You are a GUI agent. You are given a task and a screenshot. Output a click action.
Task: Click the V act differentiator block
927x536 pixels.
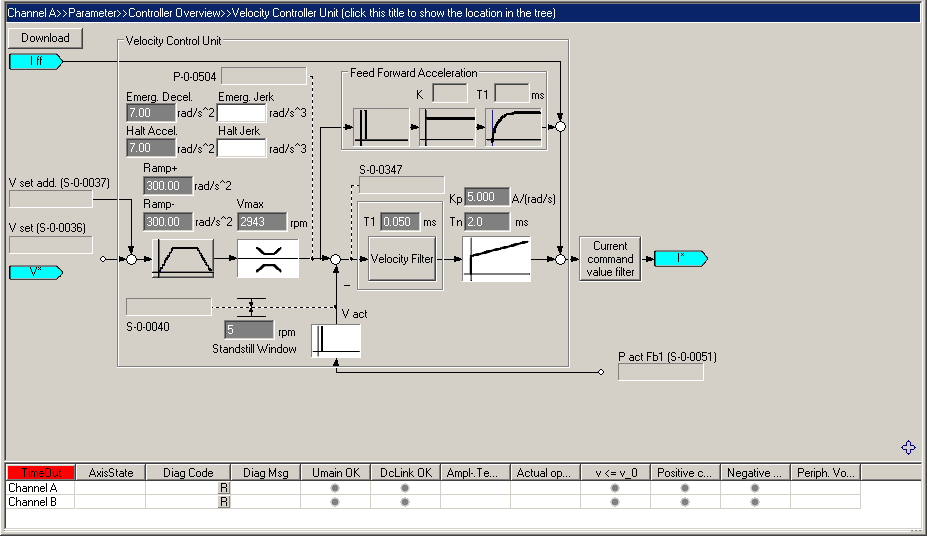click(336, 340)
